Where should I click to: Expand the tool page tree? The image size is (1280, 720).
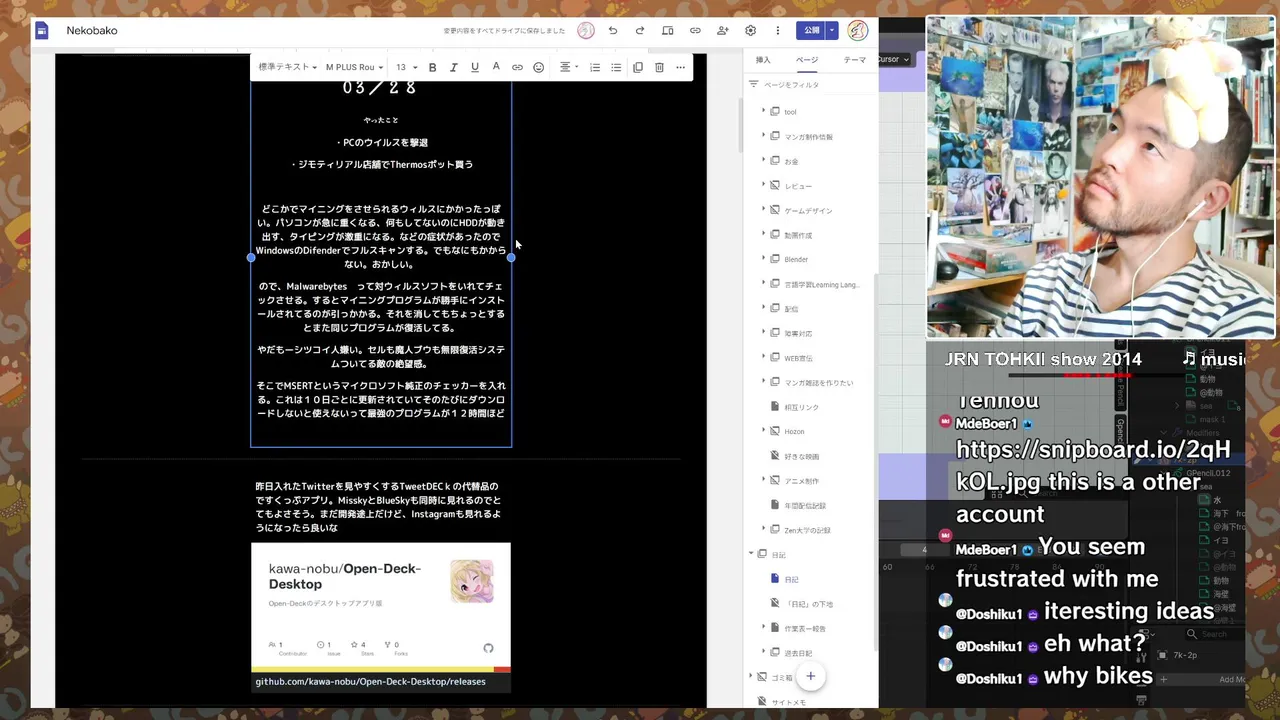pos(763,111)
